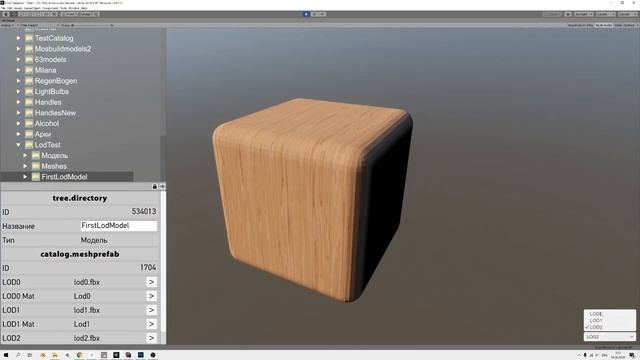Viewport: 640px width, 360px height.
Task: Click the > button for LOD2 lod2.fbx
Action: coord(151,338)
